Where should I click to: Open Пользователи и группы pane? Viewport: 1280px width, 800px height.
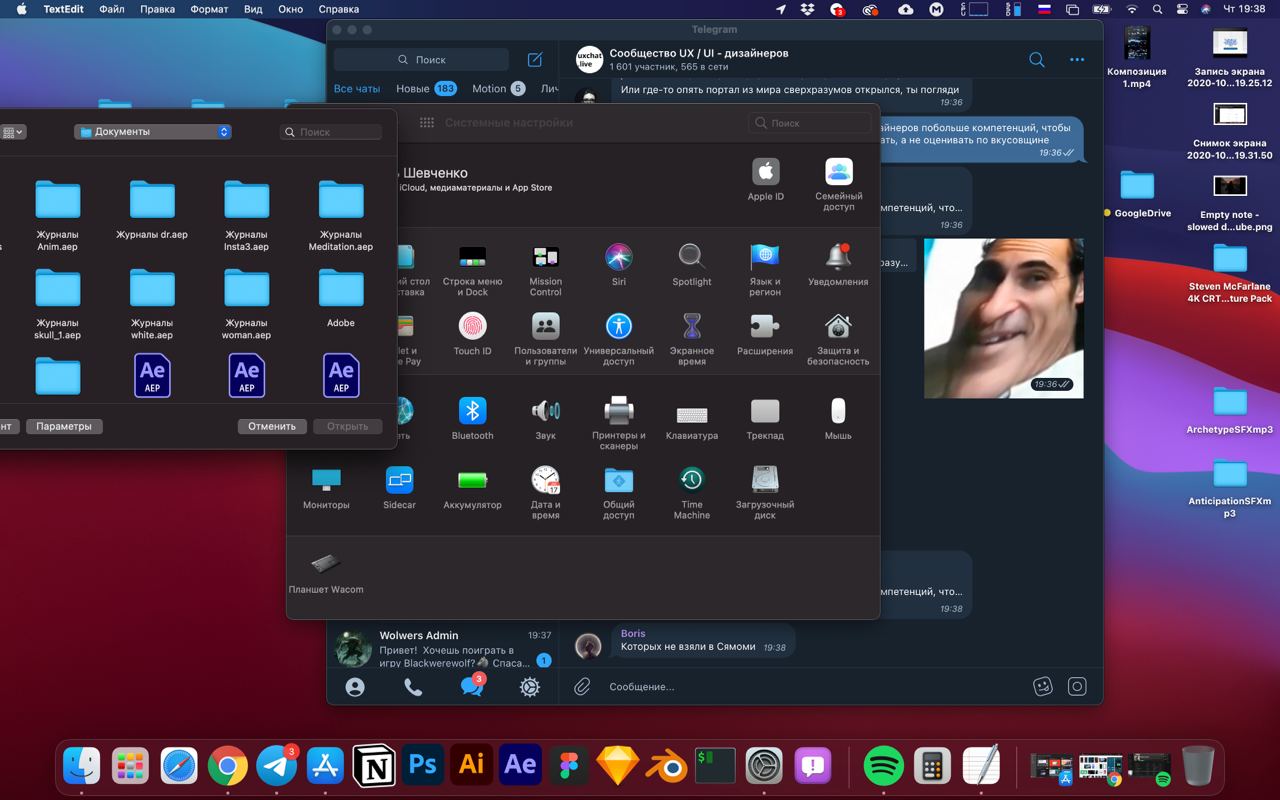pos(546,339)
